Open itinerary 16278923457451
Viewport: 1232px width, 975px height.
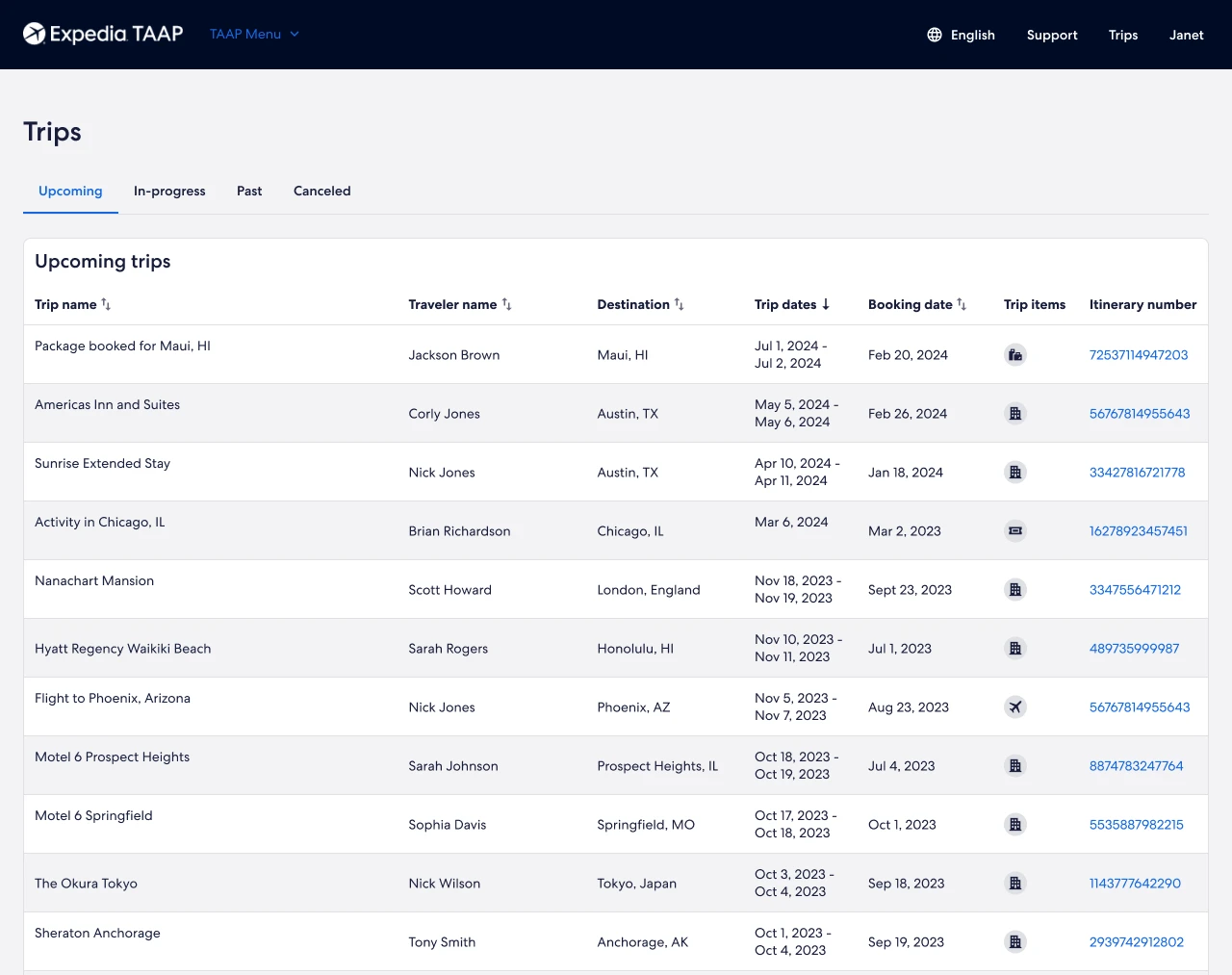(x=1139, y=531)
